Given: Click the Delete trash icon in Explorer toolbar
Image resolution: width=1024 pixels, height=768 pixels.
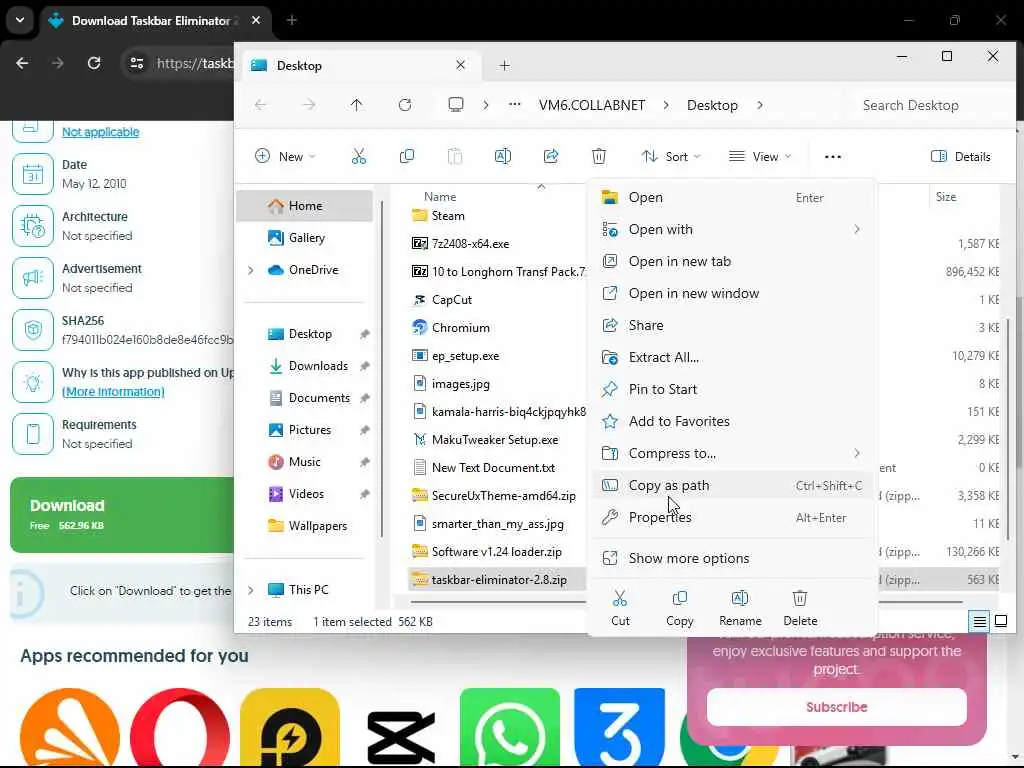Looking at the screenshot, I should [x=599, y=156].
